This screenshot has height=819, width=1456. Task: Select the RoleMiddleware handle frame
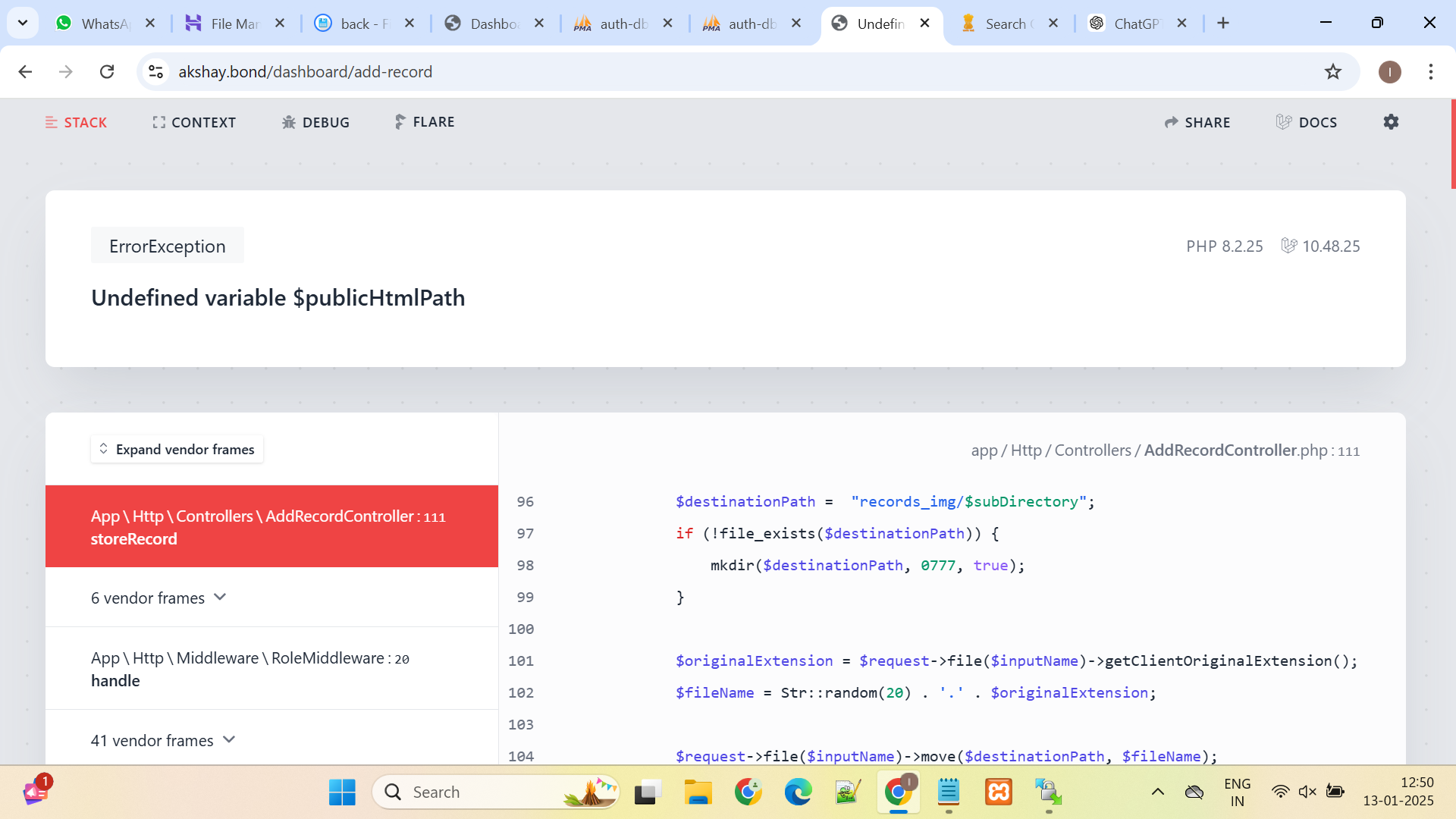(x=271, y=669)
